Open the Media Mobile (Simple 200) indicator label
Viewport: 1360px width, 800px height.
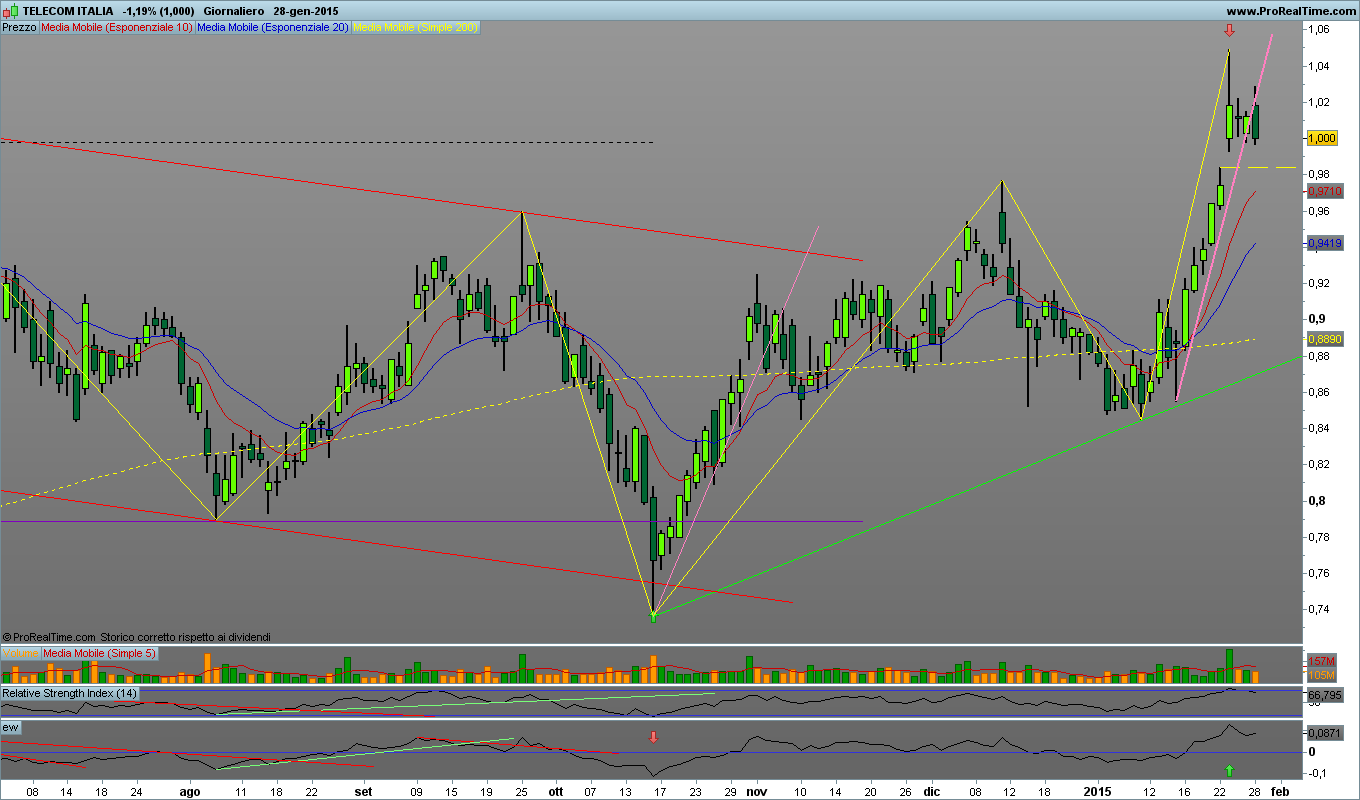(415, 27)
